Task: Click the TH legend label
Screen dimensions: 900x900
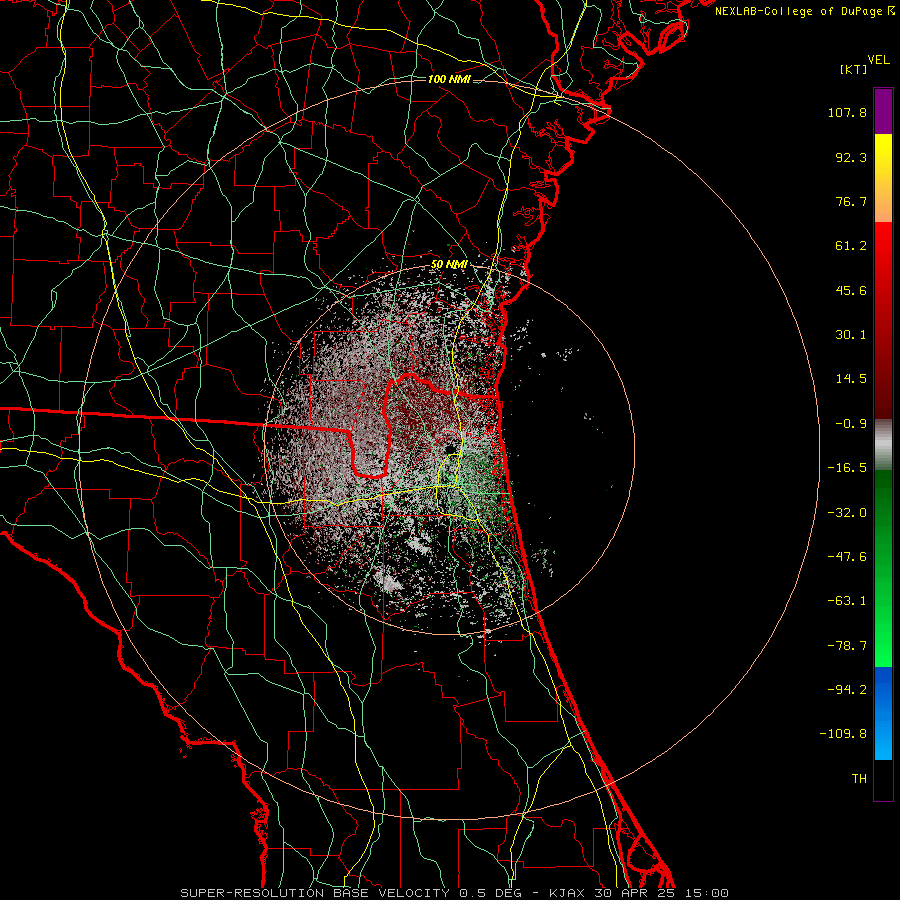Action: tap(859, 779)
